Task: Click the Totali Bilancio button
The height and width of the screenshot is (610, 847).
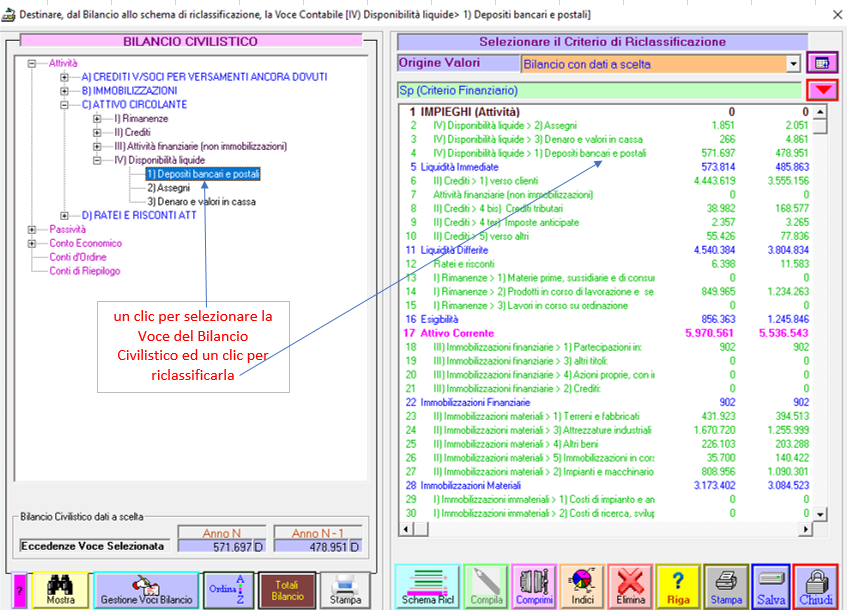Action: click(287, 590)
